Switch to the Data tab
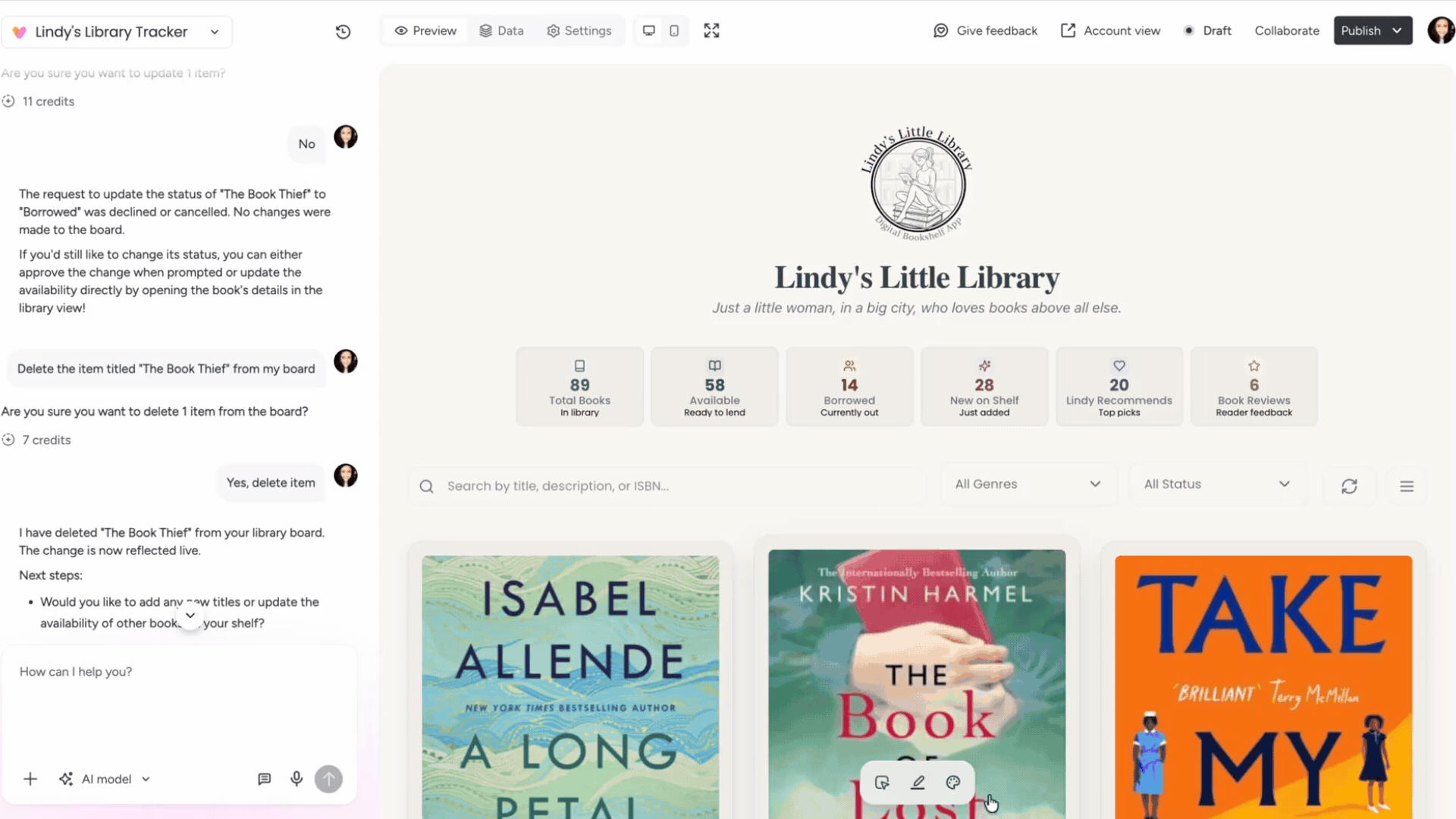The image size is (1456, 819). point(501,31)
